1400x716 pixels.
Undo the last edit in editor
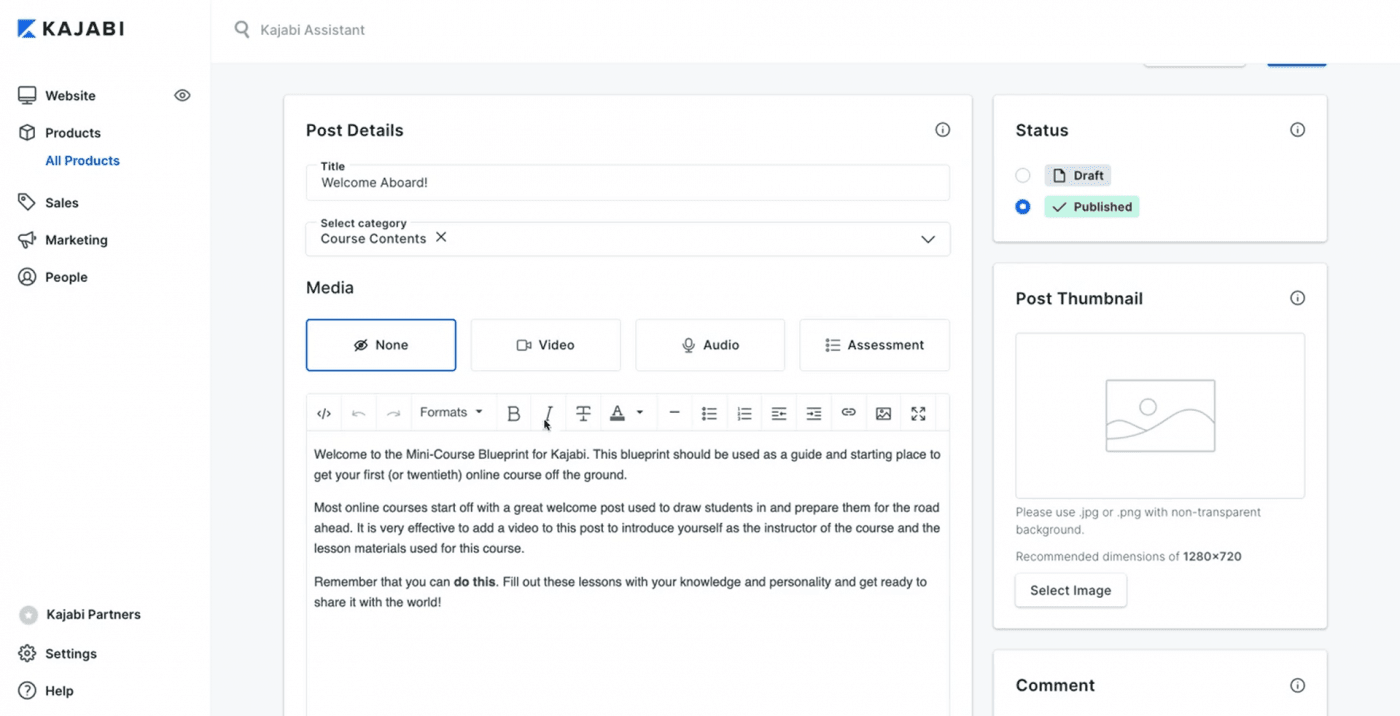[x=359, y=413]
